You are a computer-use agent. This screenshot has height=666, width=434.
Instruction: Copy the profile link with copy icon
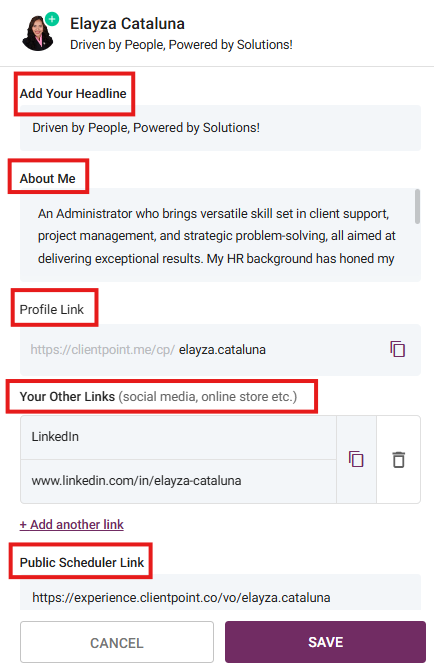click(x=397, y=349)
